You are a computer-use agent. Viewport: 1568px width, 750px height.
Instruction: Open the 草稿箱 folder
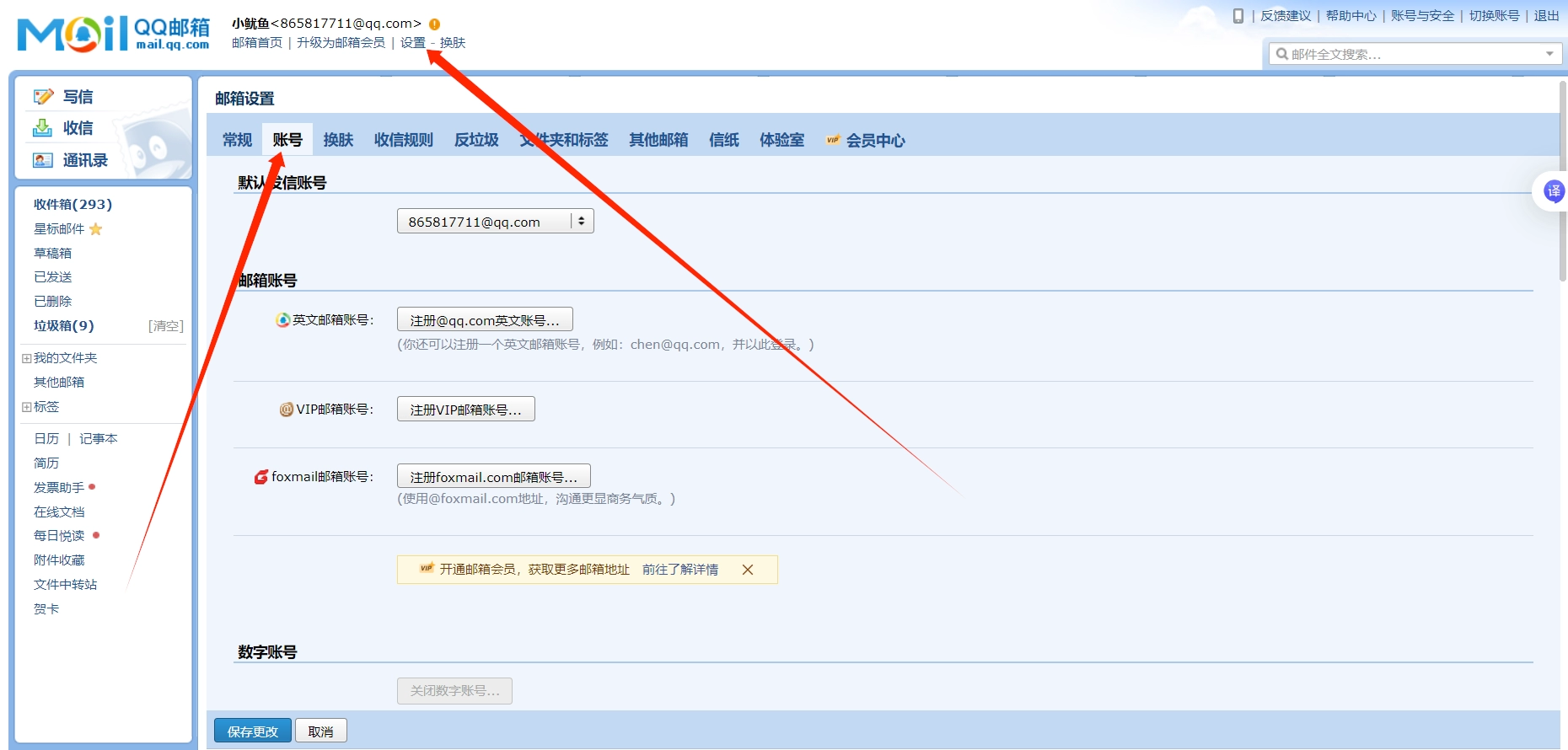point(52,254)
